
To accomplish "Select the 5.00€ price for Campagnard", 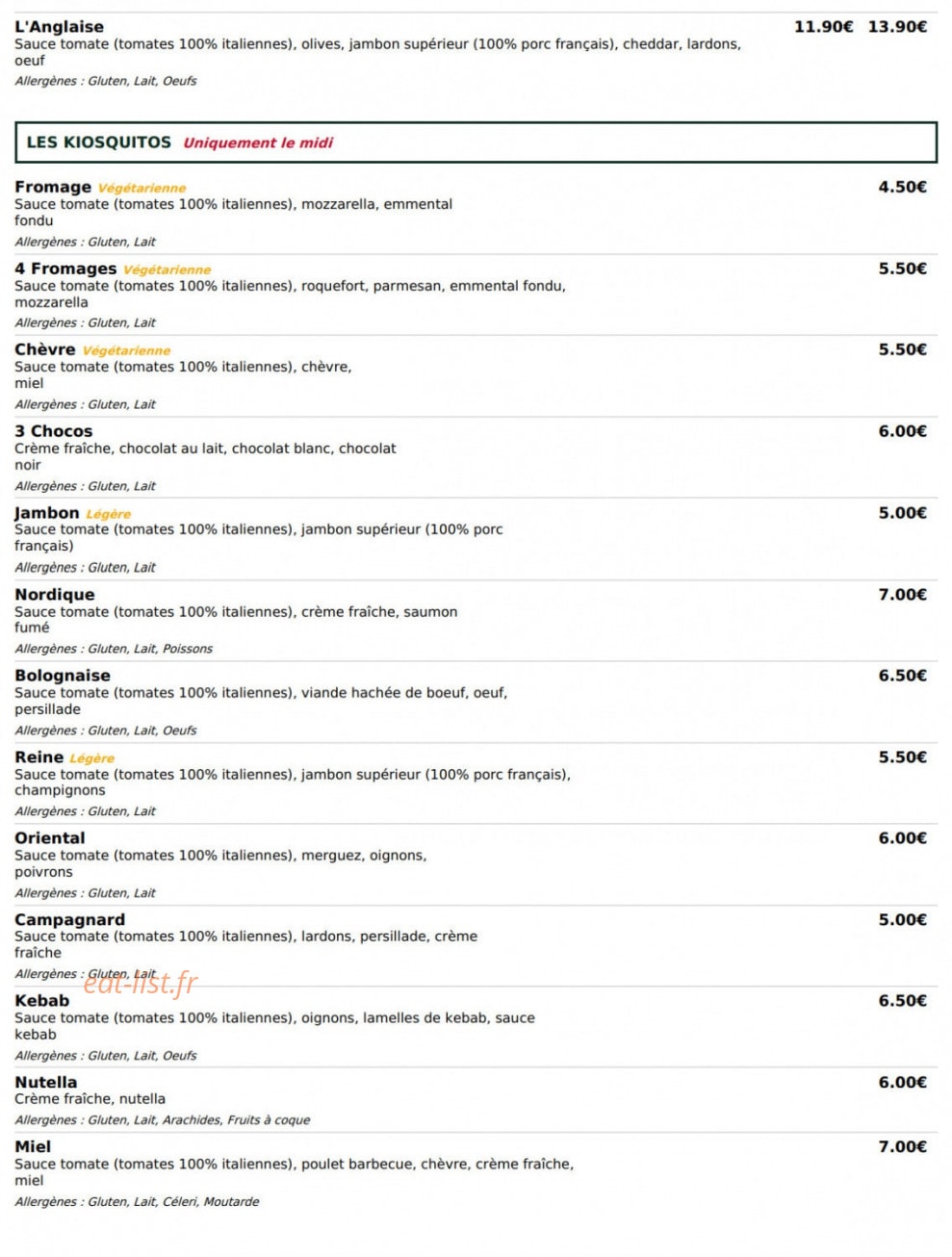I will pyautogui.click(x=902, y=920).
